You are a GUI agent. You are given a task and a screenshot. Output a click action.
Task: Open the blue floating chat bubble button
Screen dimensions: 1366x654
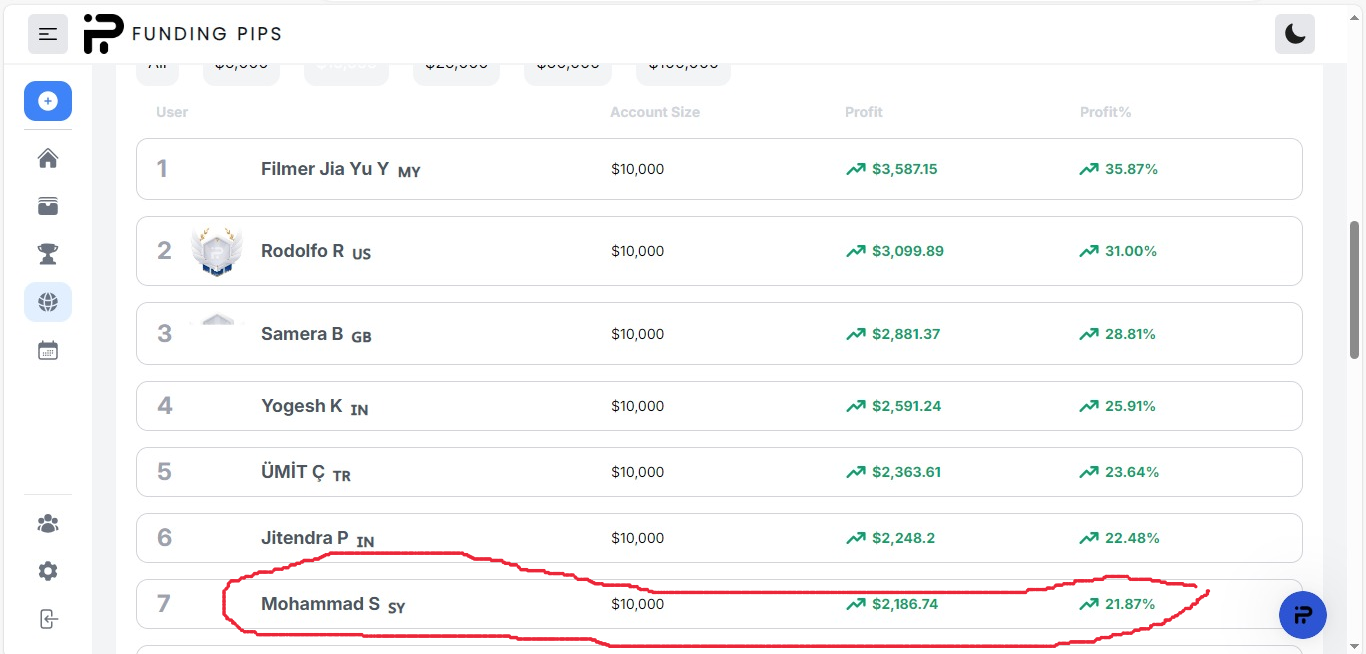[x=1302, y=615]
